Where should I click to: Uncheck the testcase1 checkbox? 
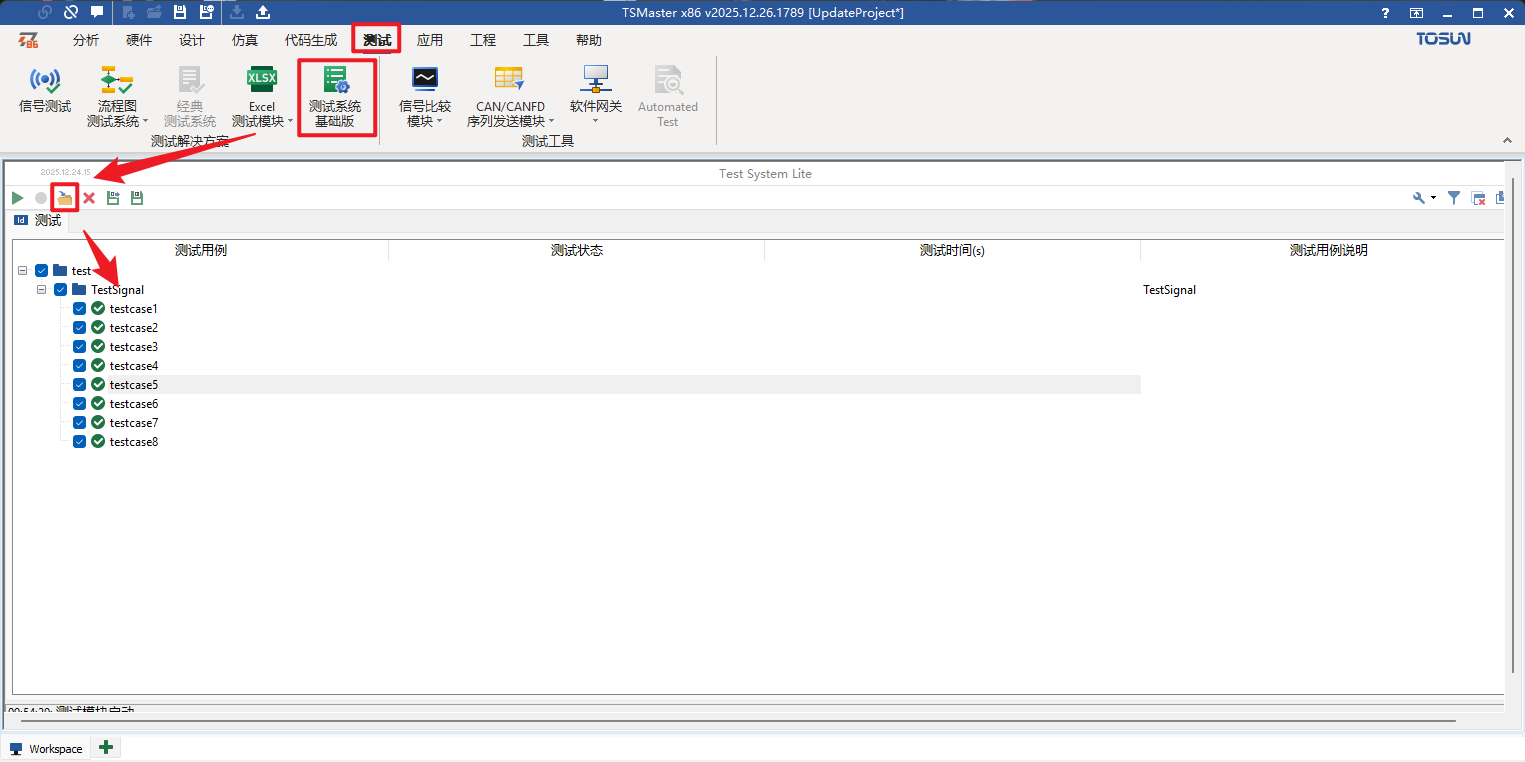coord(80,309)
